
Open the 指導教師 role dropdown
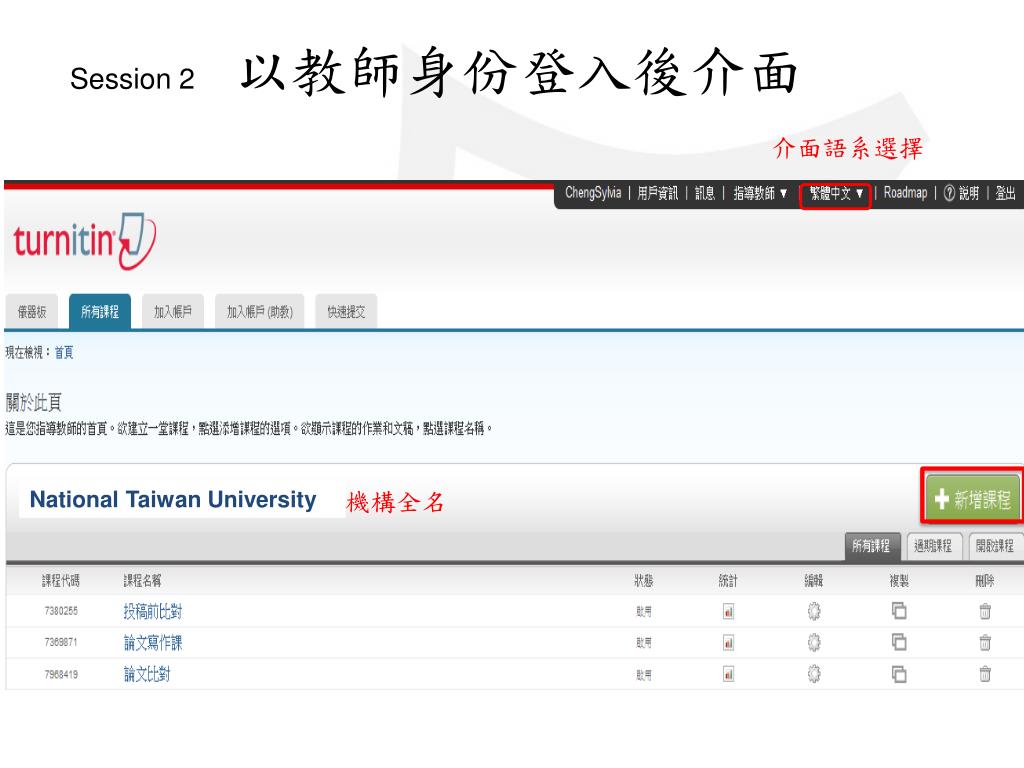(760, 193)
